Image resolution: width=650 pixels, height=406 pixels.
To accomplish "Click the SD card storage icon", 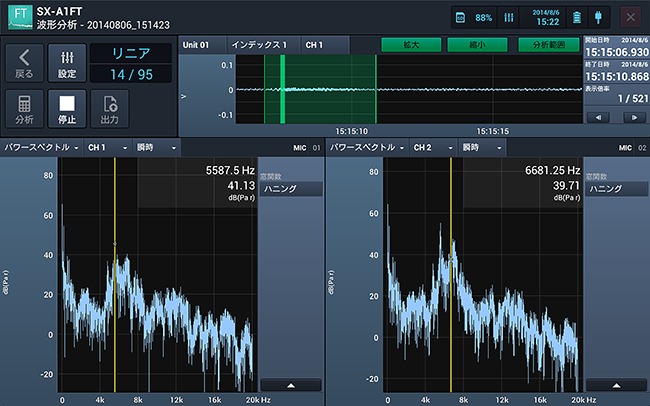I will (461, 17).
